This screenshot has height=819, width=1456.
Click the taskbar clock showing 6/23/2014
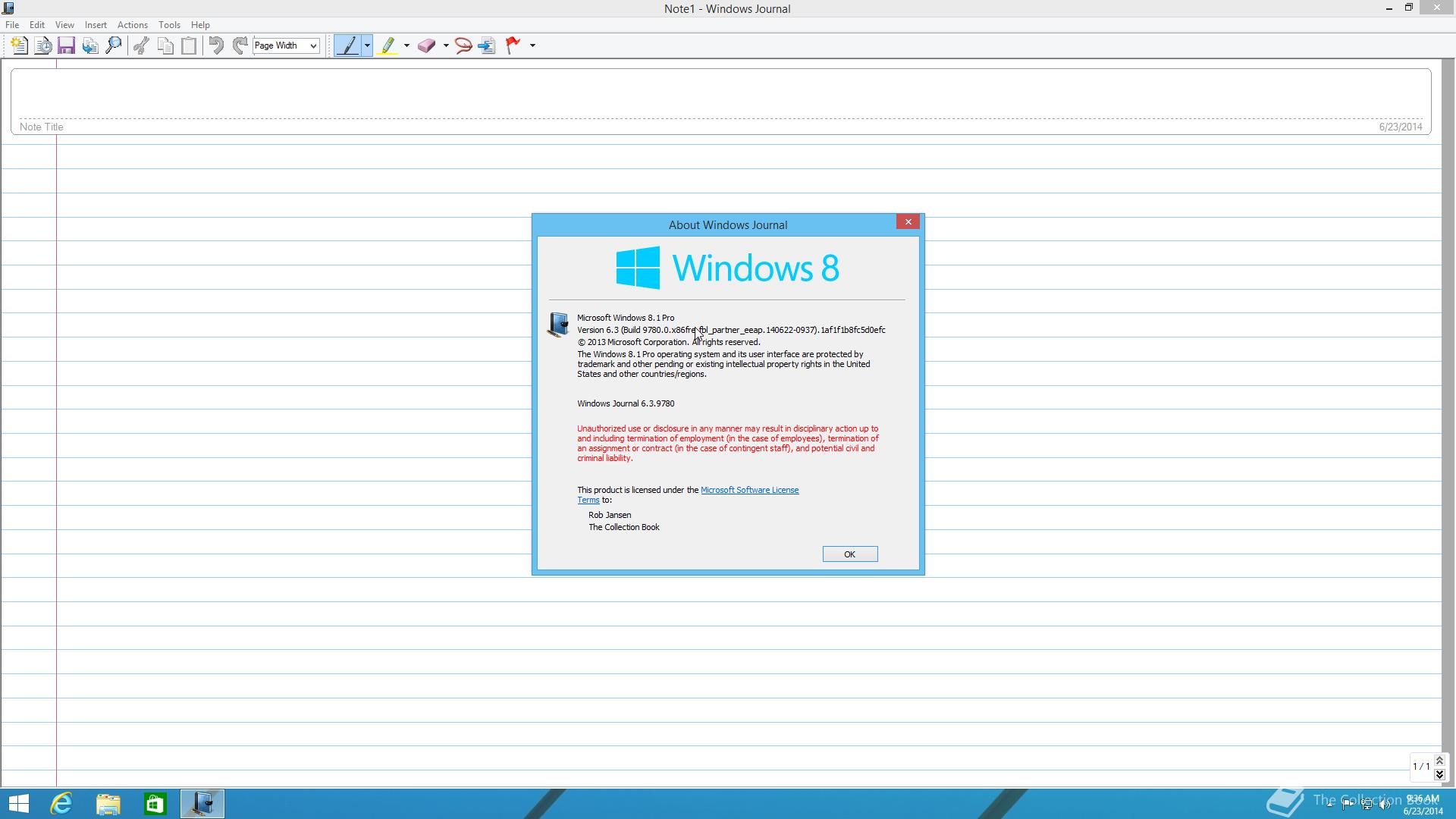[1423, 805]
